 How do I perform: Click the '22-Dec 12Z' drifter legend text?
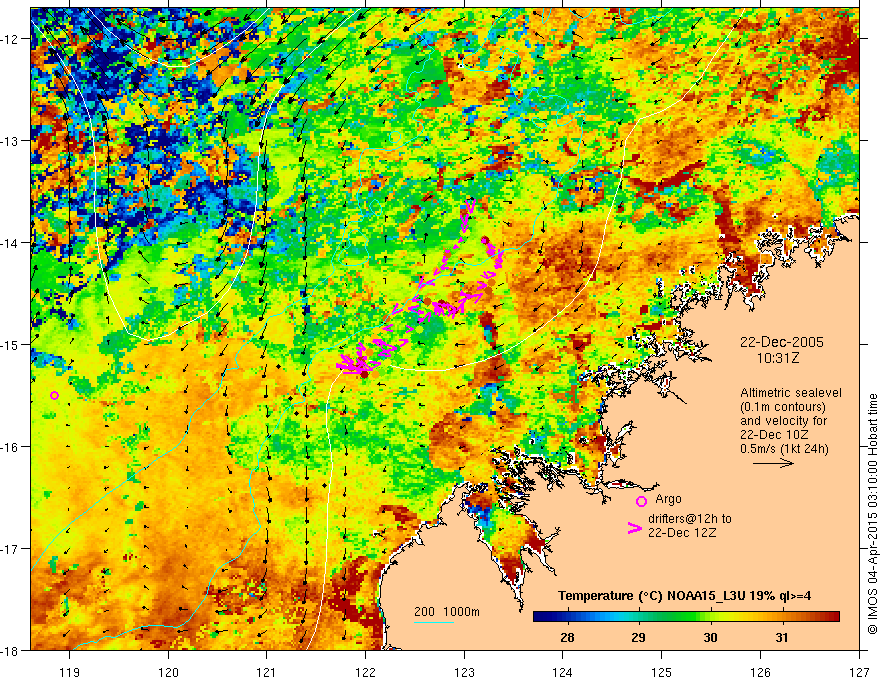(682, 533)
